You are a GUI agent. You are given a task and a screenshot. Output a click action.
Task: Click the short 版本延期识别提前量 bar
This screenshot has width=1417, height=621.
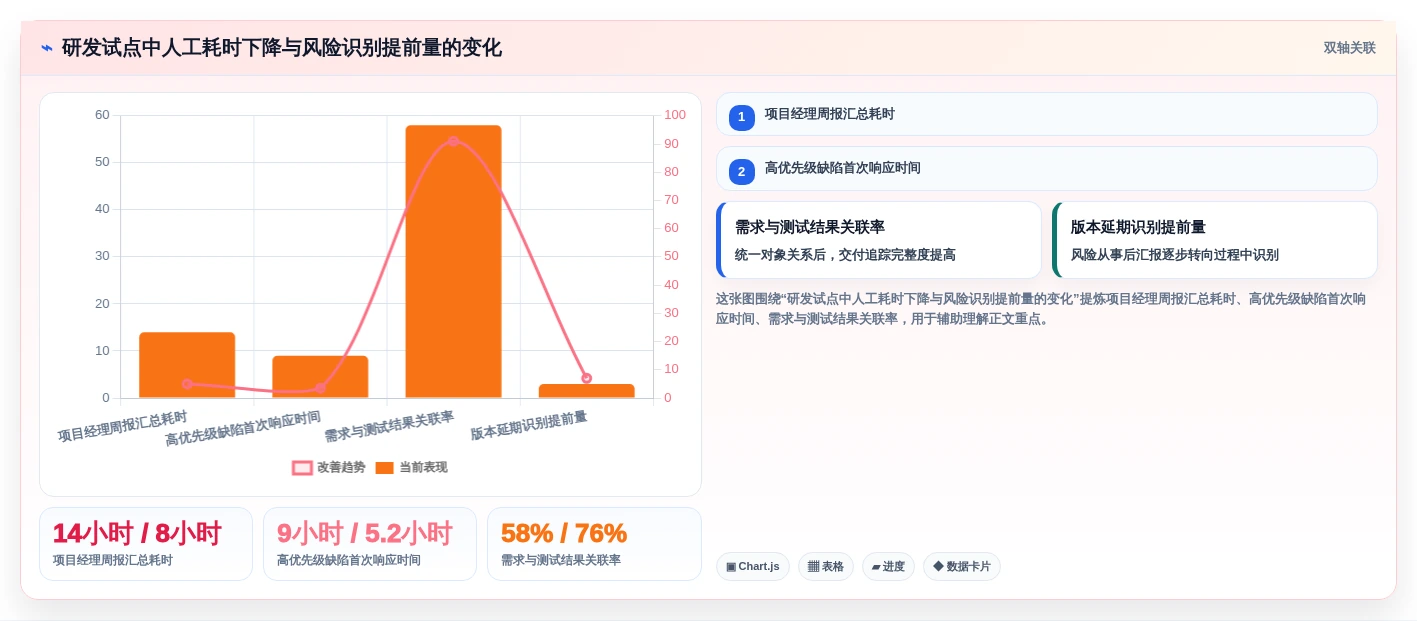pyautogui.click(x=586, y=391)
